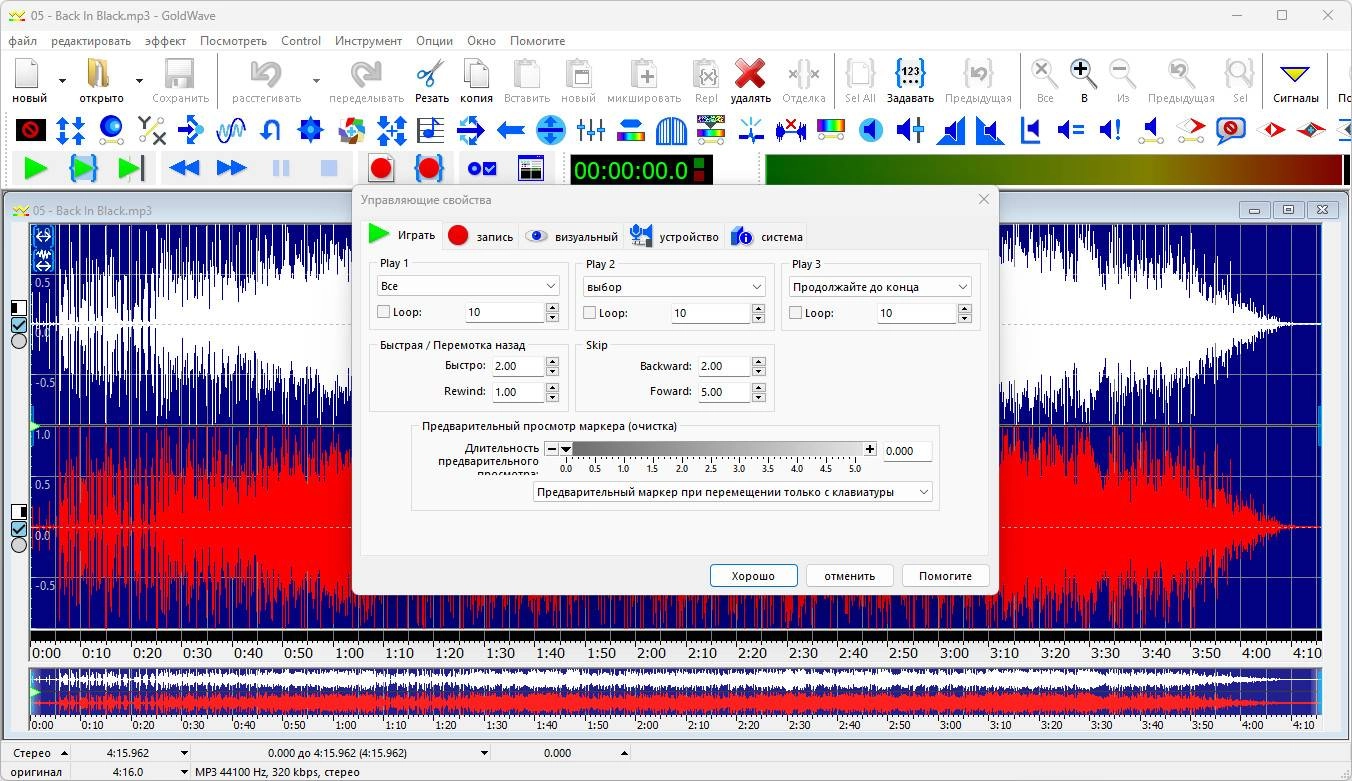Click the green Play button in transport bar
This screenshot has height=781, width=1352.
pos(36,169)
